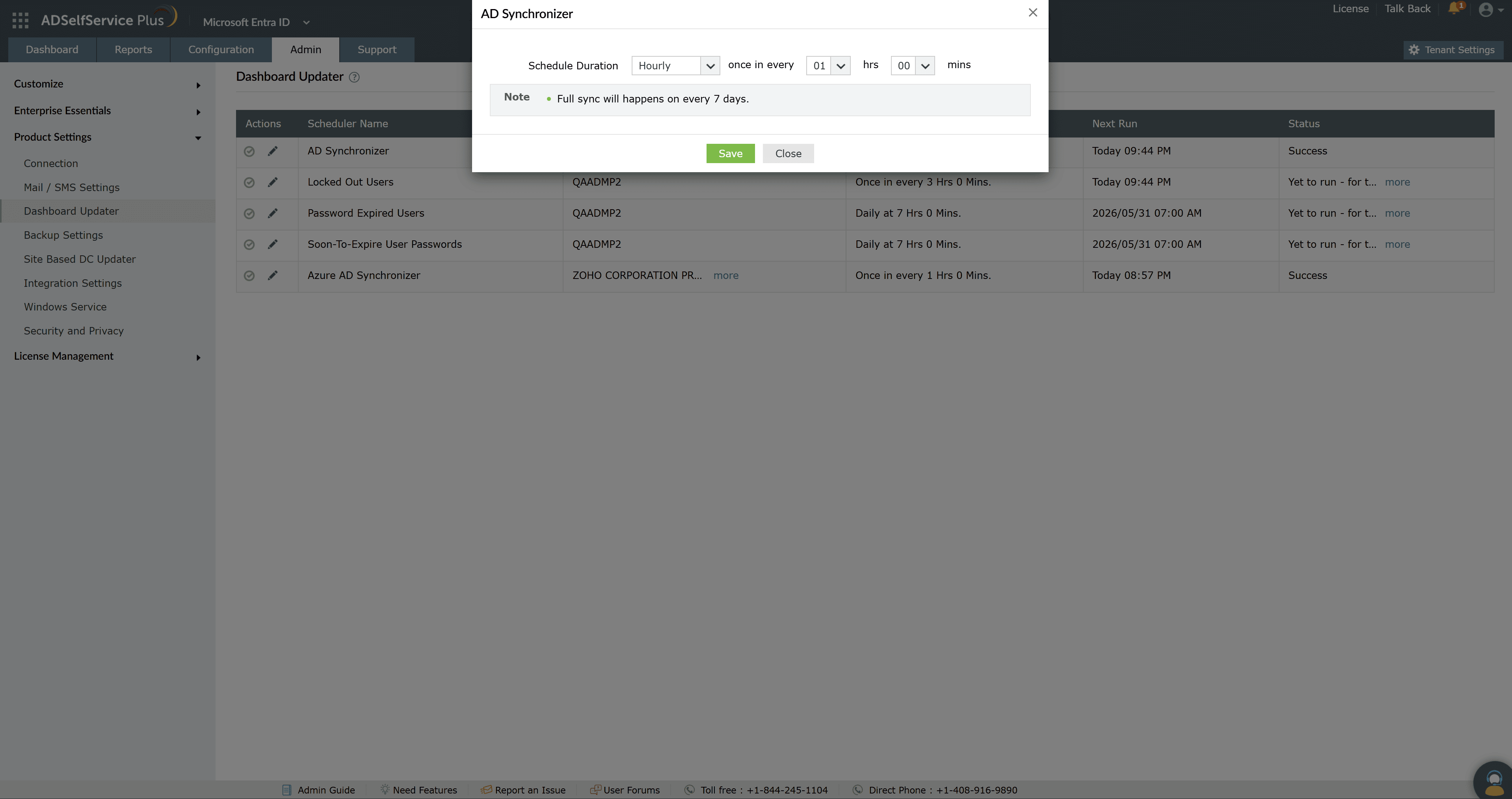Open Backup Settings
The image size is (1512, 799).
point(63,235)
